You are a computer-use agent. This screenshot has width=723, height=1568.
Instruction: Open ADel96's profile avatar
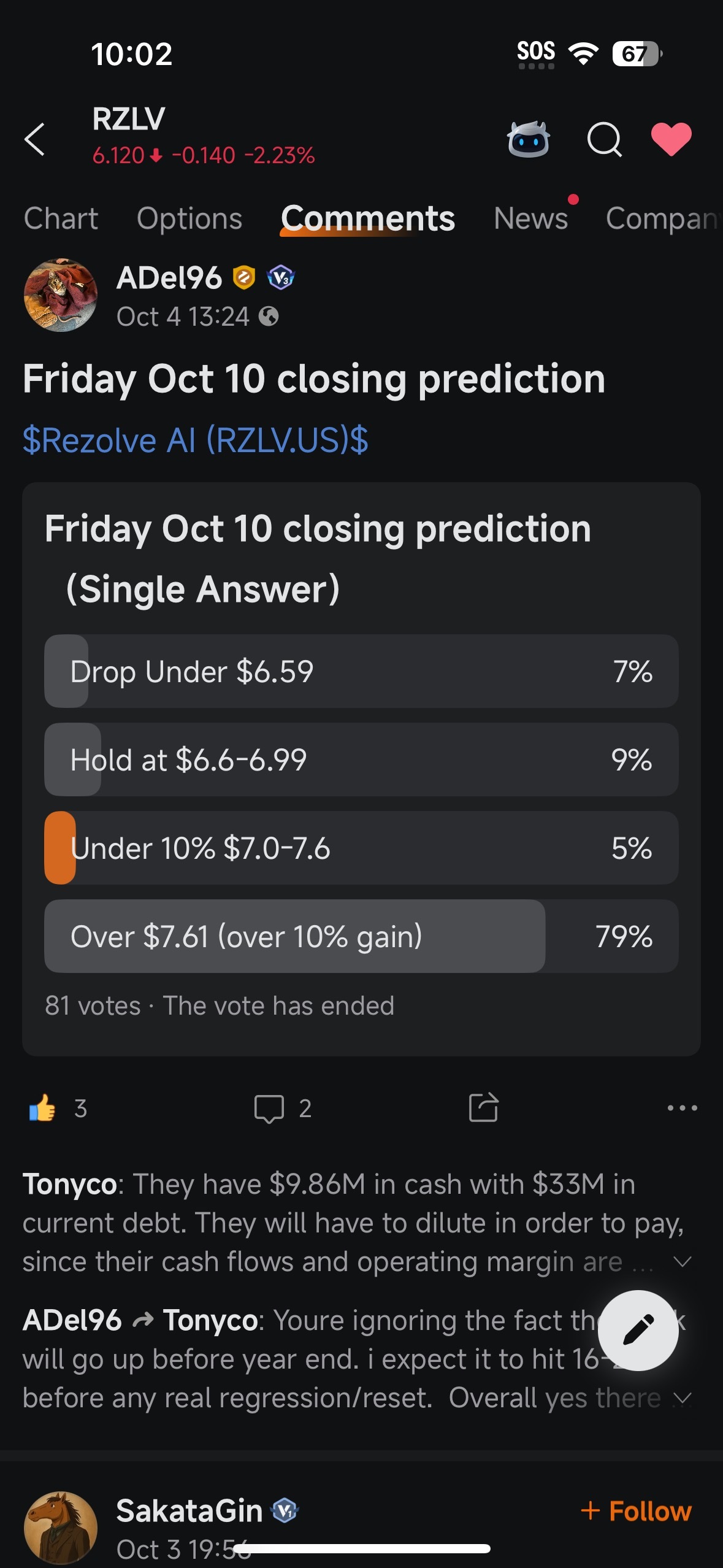(60, 295)
